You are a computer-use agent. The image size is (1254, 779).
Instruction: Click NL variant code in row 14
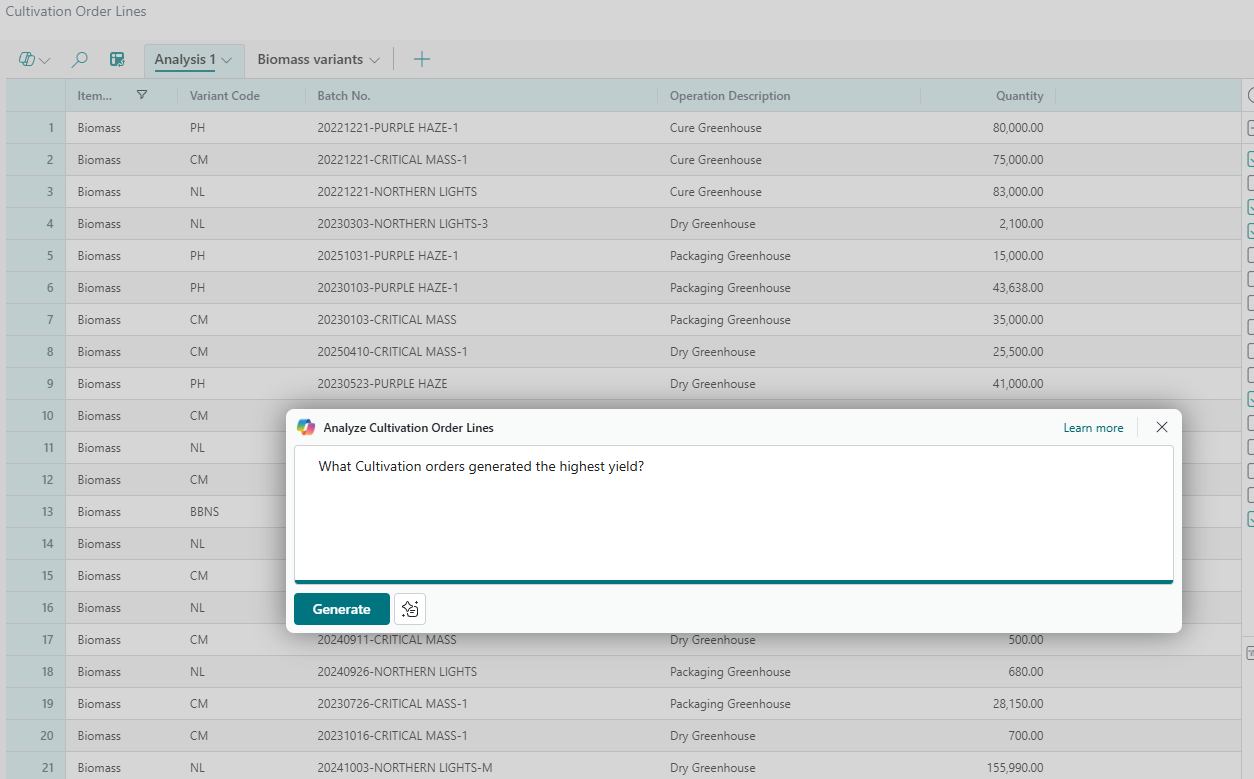coord(197,544)
